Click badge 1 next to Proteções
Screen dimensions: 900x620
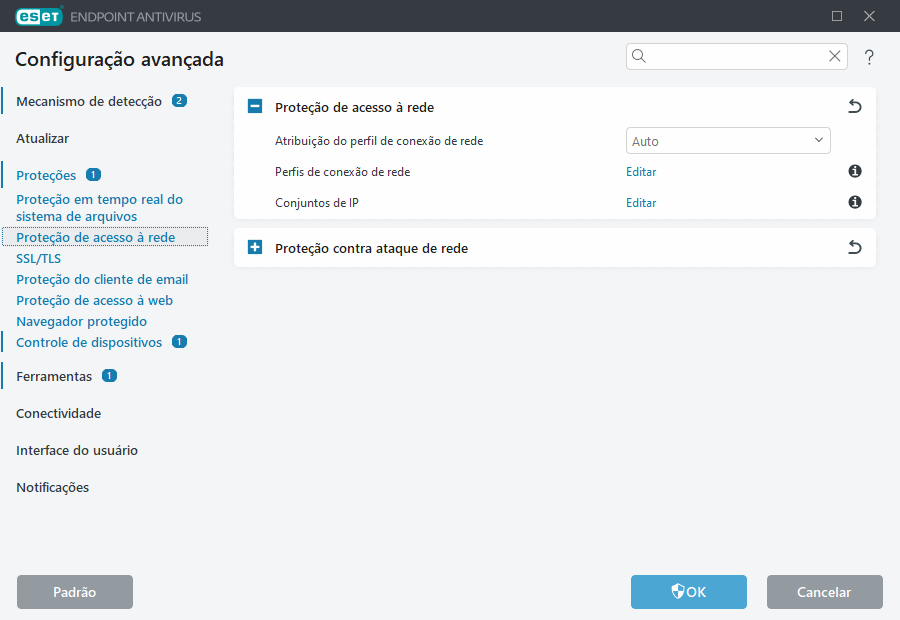pos(94,175)
